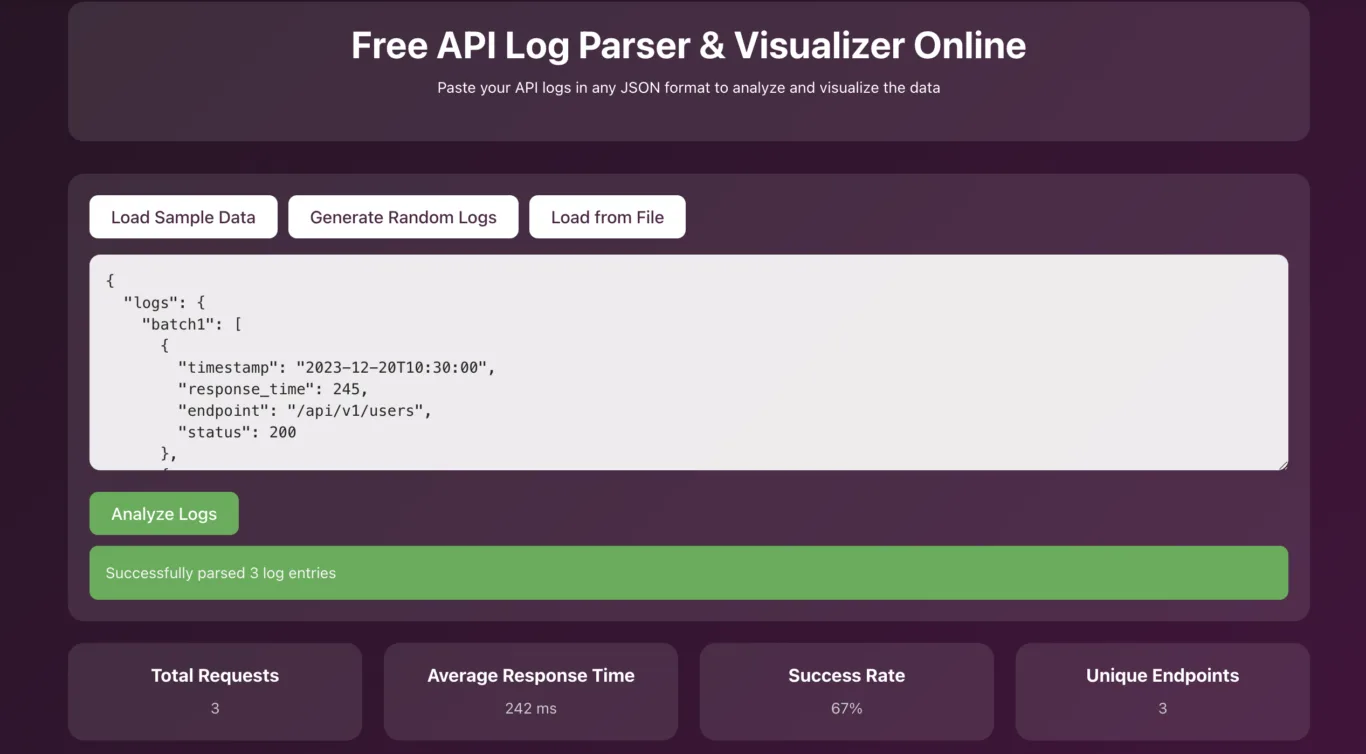Generate random logs with the button
The width and height of the screenshot is (1366, 754).
pos(403,217)
